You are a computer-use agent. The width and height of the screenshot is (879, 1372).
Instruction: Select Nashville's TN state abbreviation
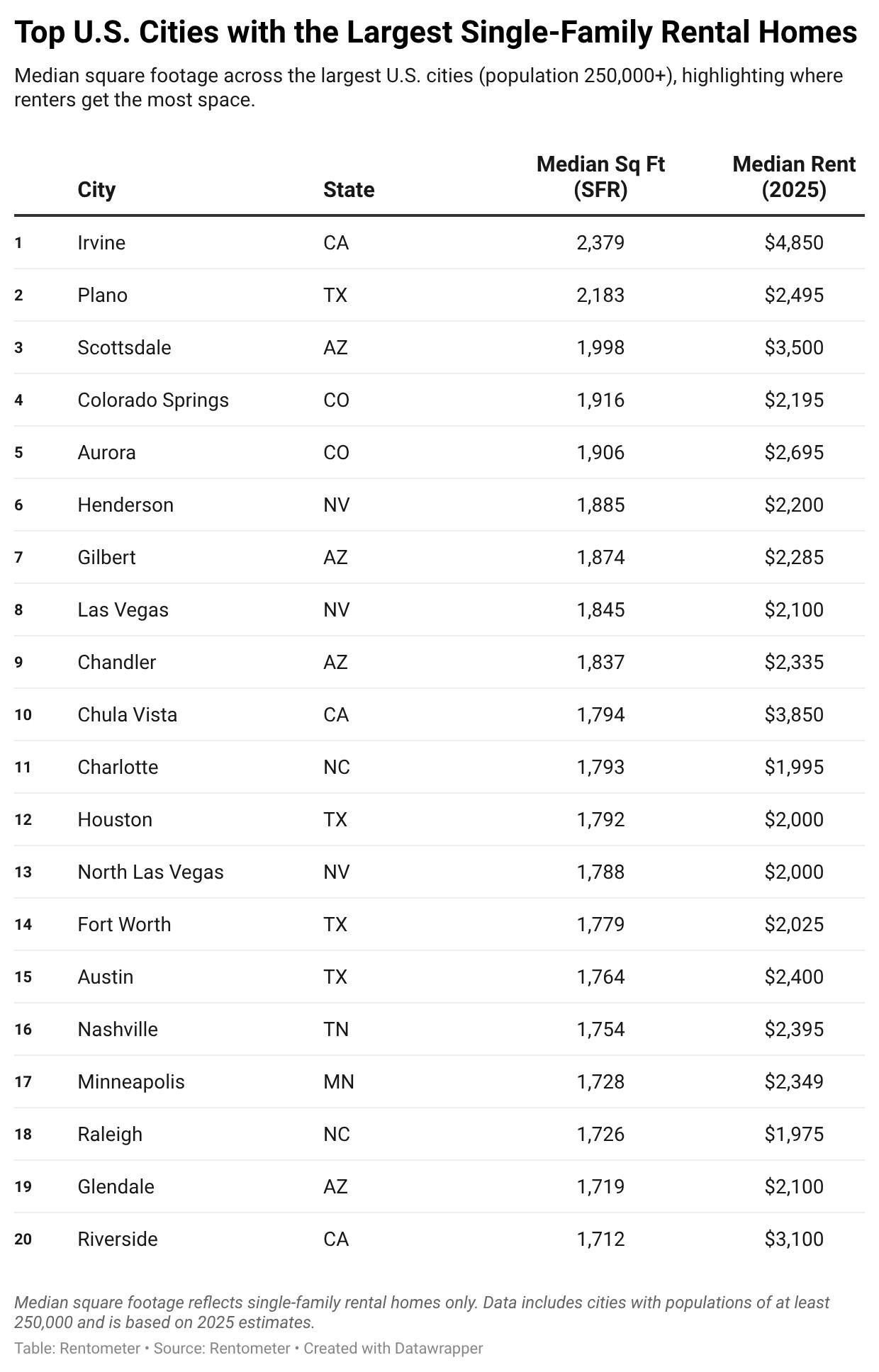pos(336,1030)
